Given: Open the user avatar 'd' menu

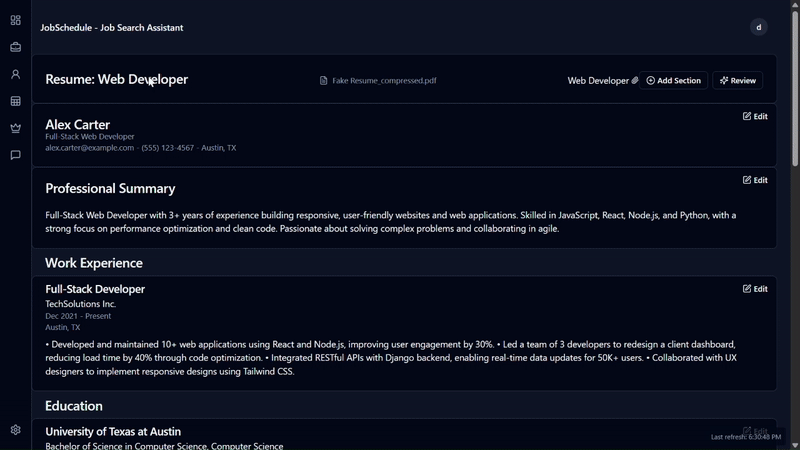Looking at the screenshot, I should (x=759, y=27).
